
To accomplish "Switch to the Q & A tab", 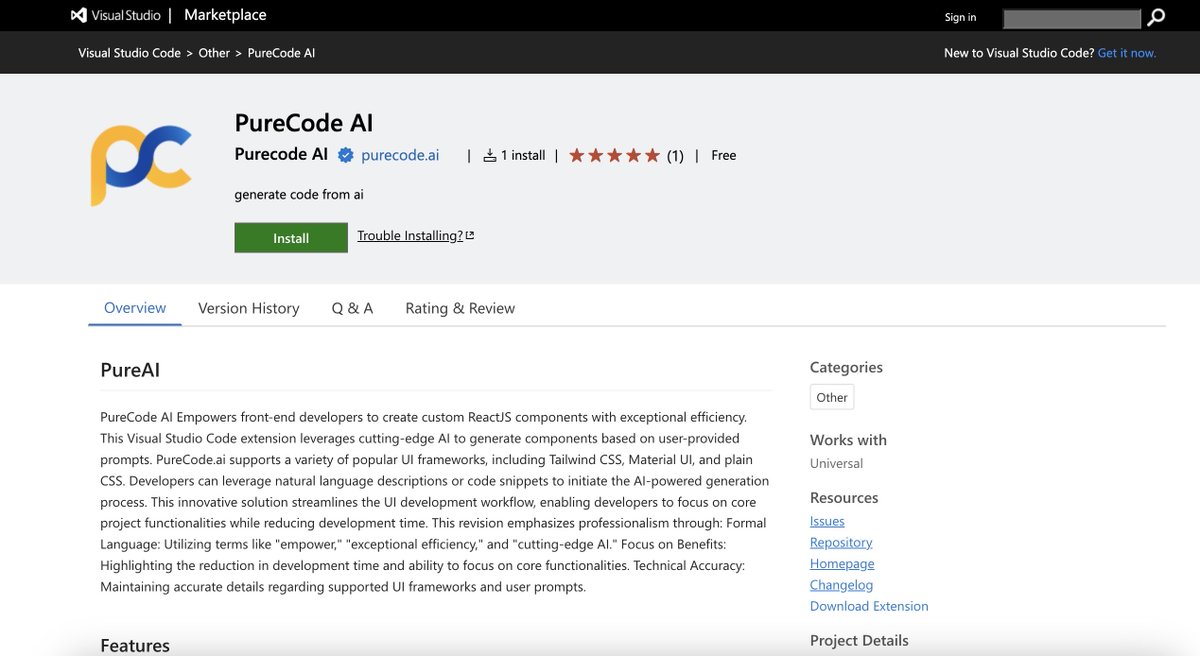I will click(352, 308).
